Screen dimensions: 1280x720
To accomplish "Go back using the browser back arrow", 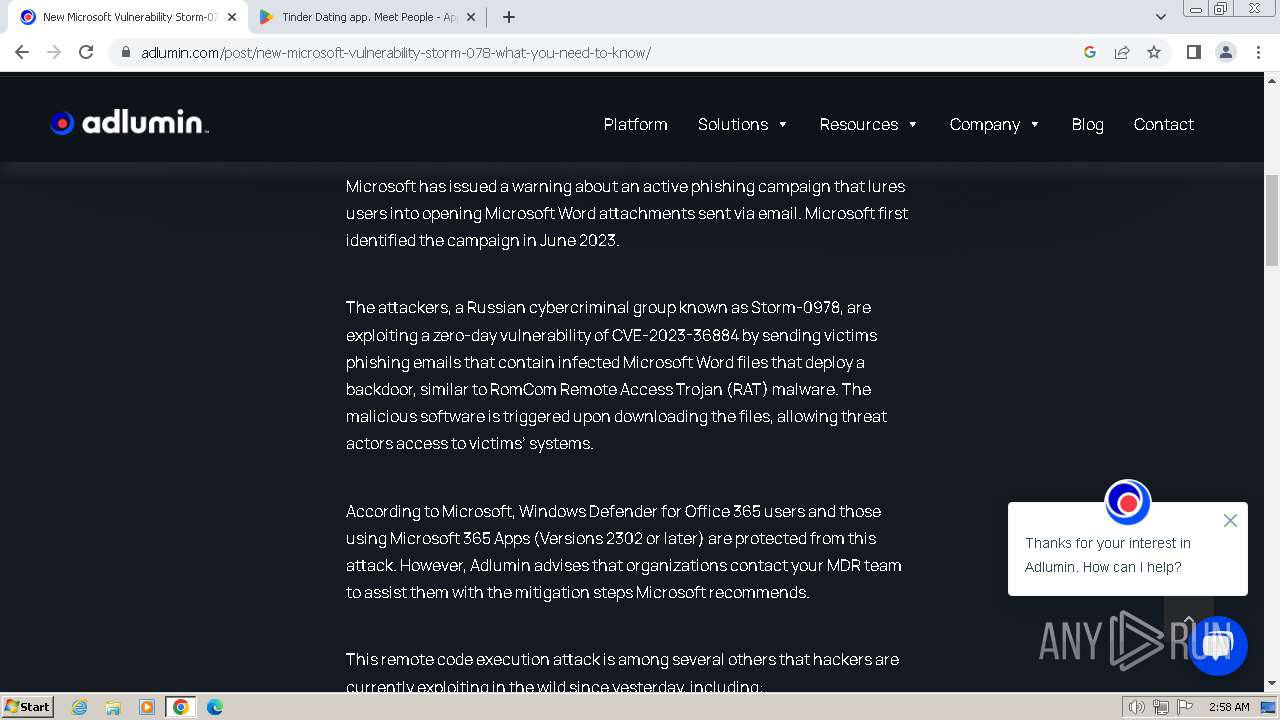I will point(22,52).
